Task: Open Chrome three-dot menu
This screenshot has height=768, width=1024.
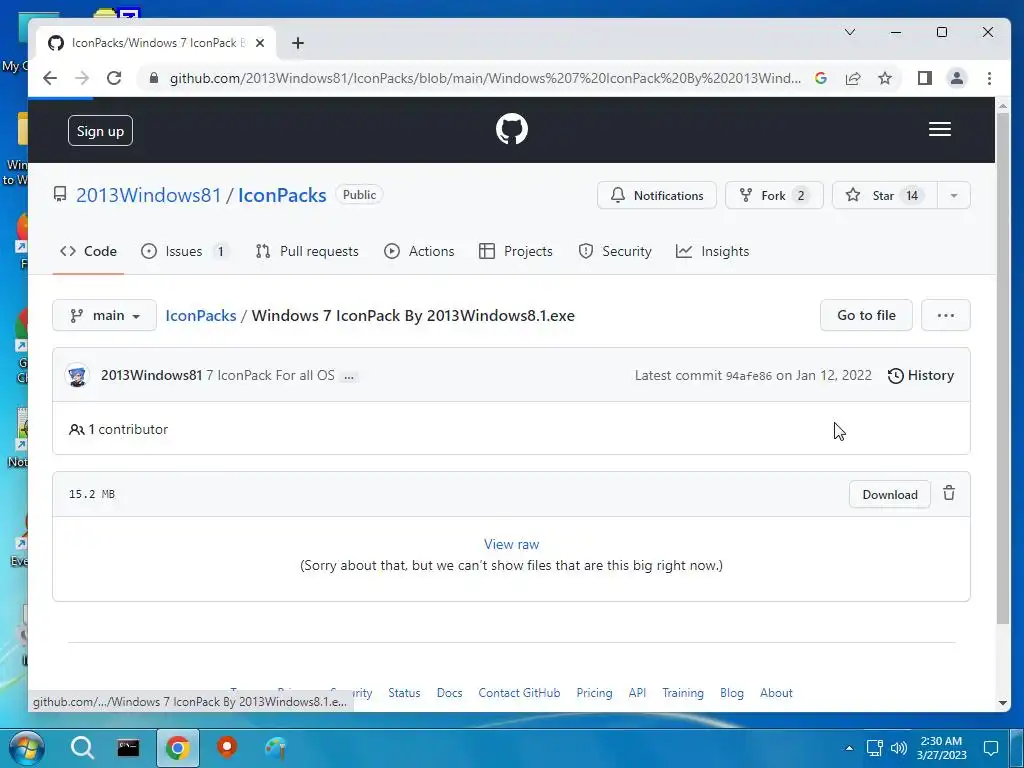Action: [x=989, y=78]
